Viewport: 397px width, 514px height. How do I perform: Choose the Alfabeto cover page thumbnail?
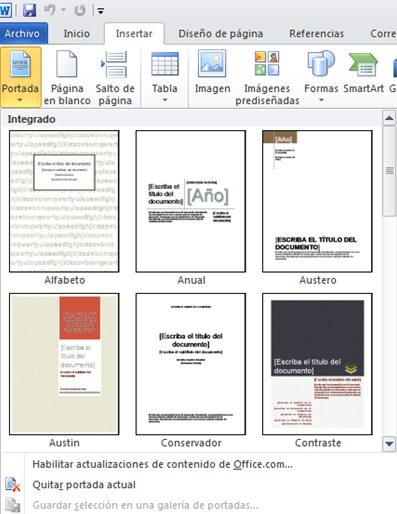pos(64,201)
